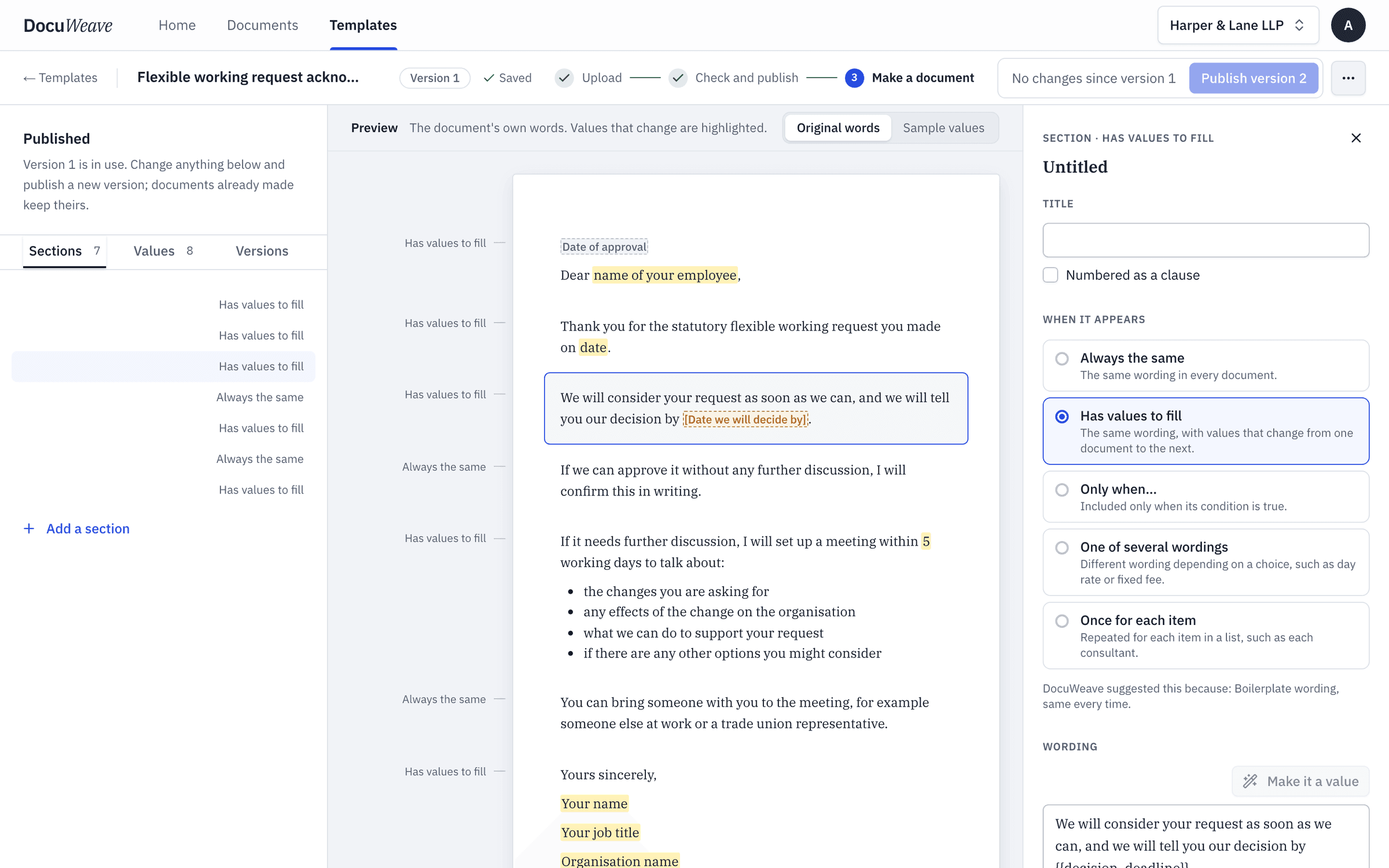
Task: Select the highlighted section row in the Sections list
Action: click(x=163, y=366)
